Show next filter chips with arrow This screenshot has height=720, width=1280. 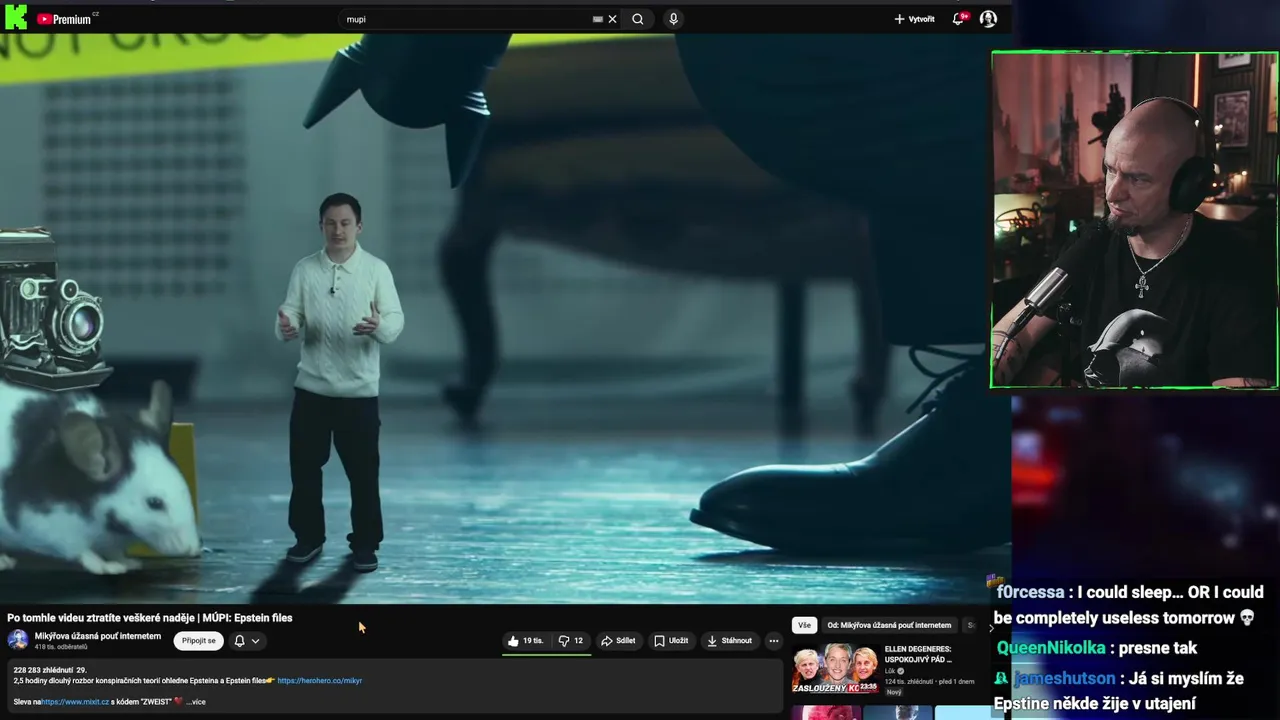click(991, 627)
